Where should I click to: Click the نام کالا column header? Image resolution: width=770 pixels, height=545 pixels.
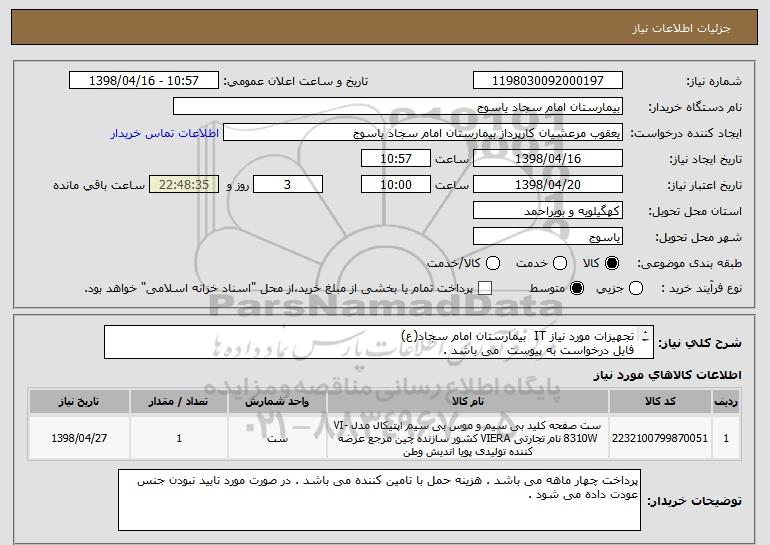(468, 402)
